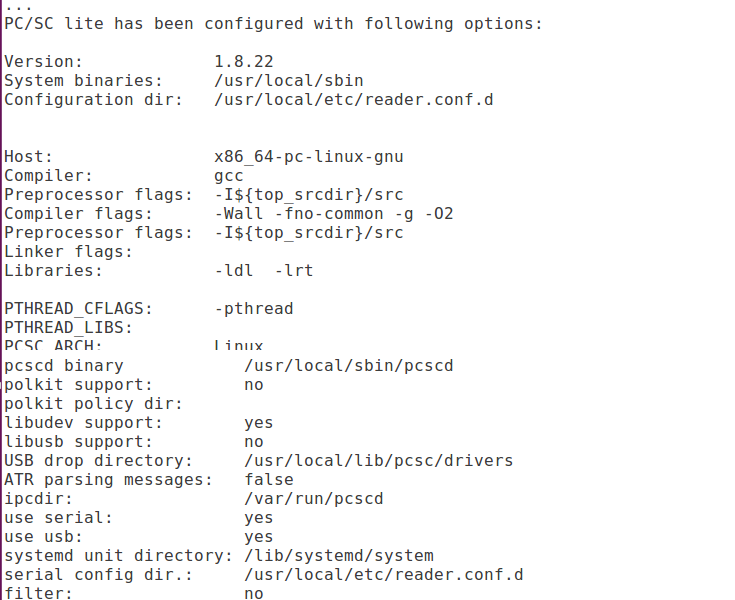Click the polkit policy dir label

click(93, 404)
